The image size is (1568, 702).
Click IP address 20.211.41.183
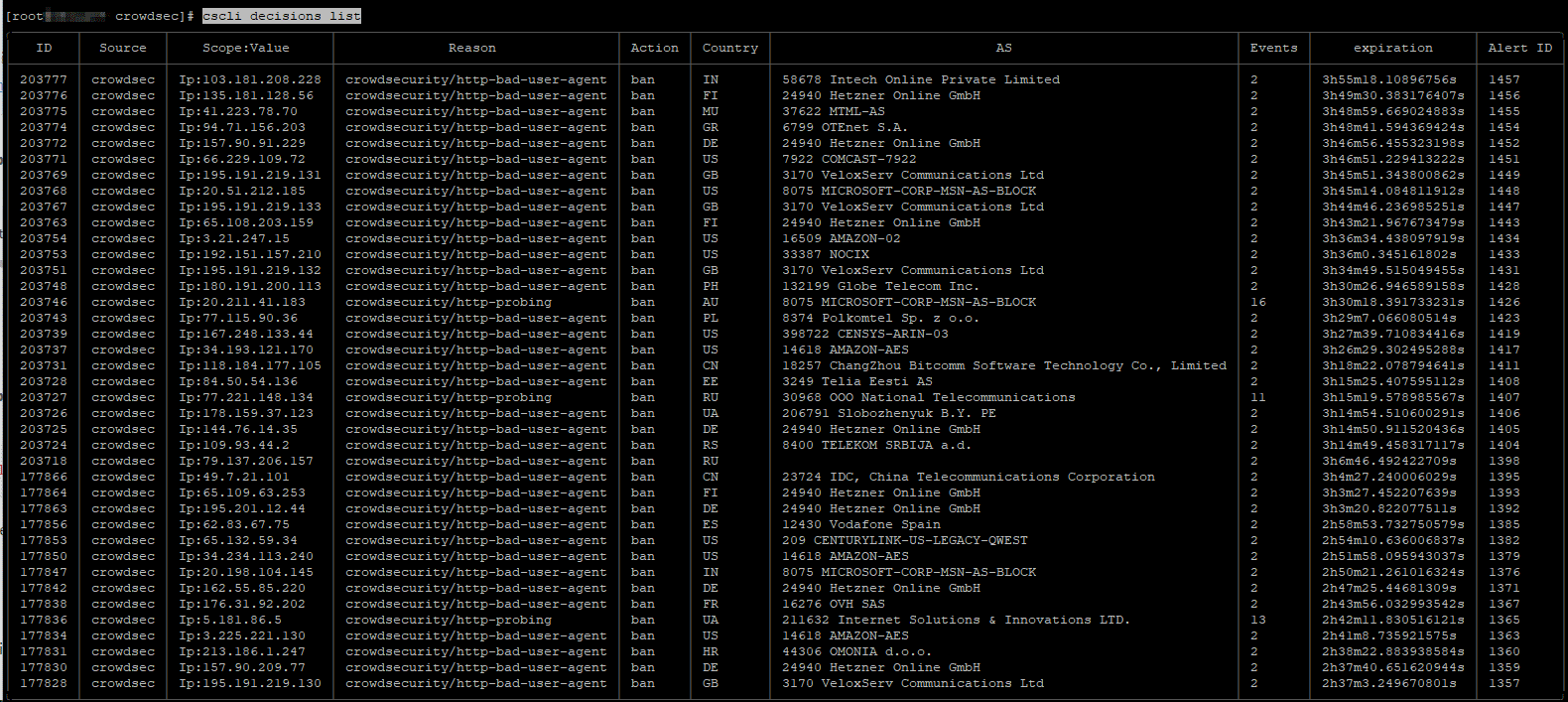tap(242, 302)
